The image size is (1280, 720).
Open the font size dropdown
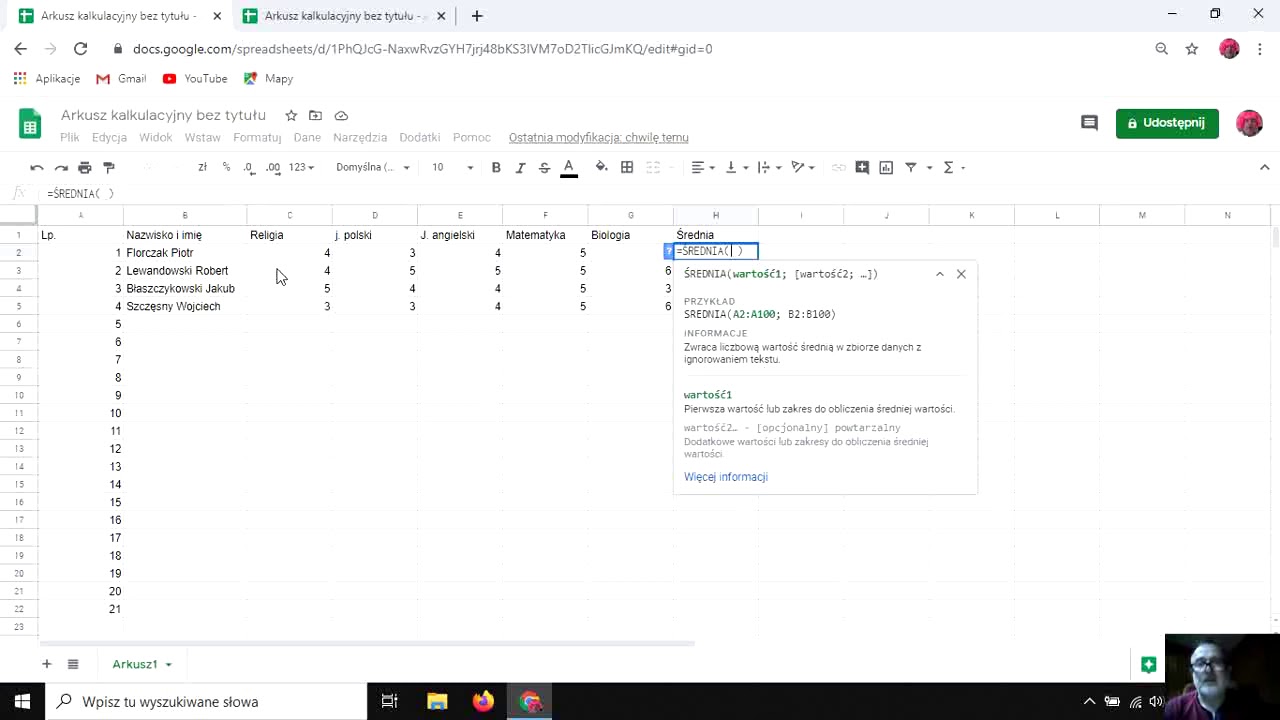tap(452, 167)
